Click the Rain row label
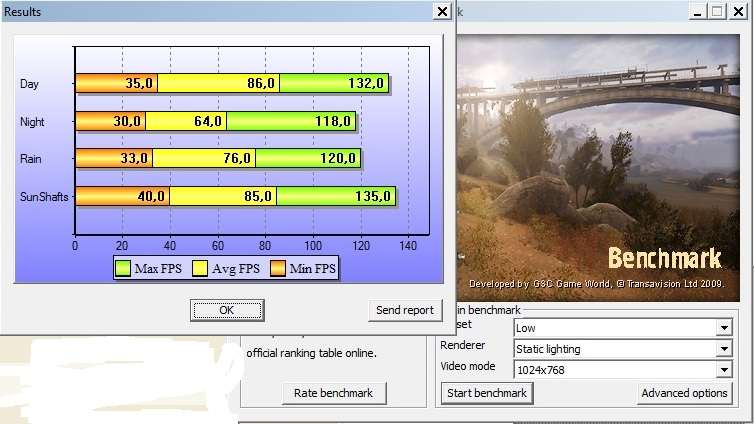 30,159
